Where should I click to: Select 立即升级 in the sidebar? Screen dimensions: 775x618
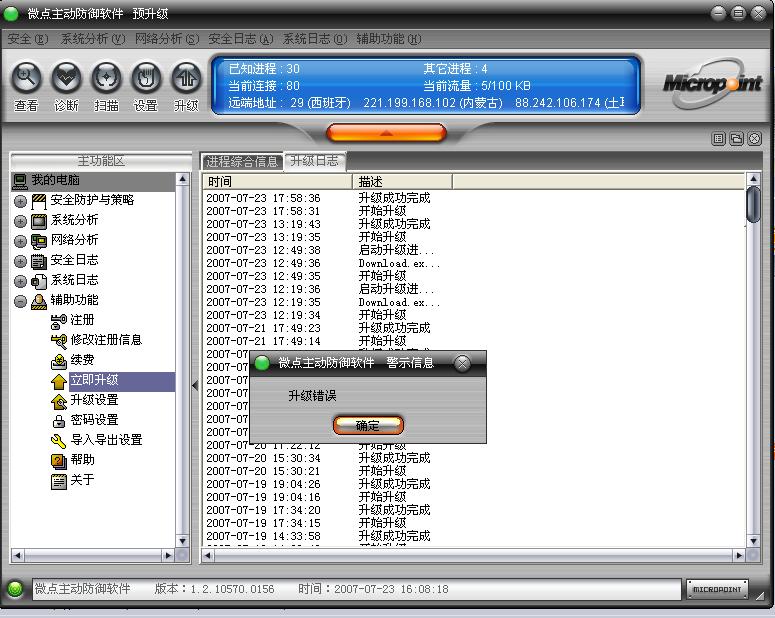tap(94, 381)
